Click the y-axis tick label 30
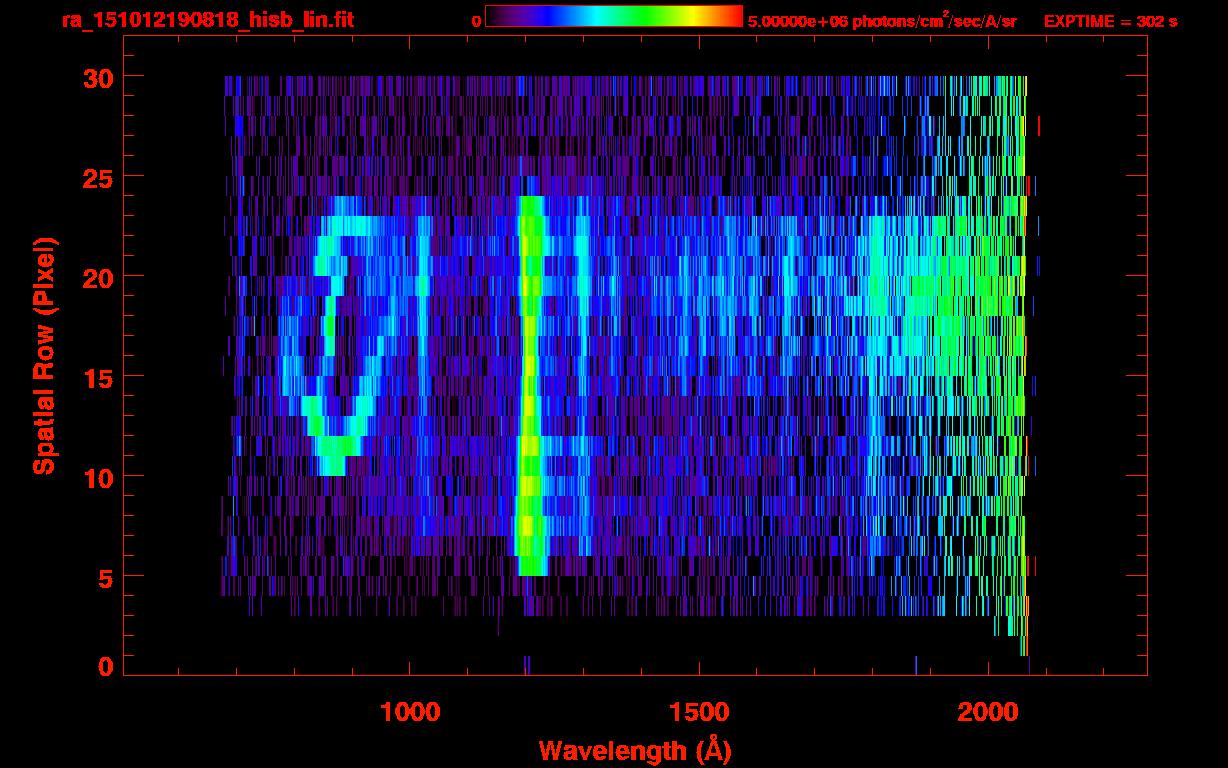1228x768 pixels. [97, 77]
